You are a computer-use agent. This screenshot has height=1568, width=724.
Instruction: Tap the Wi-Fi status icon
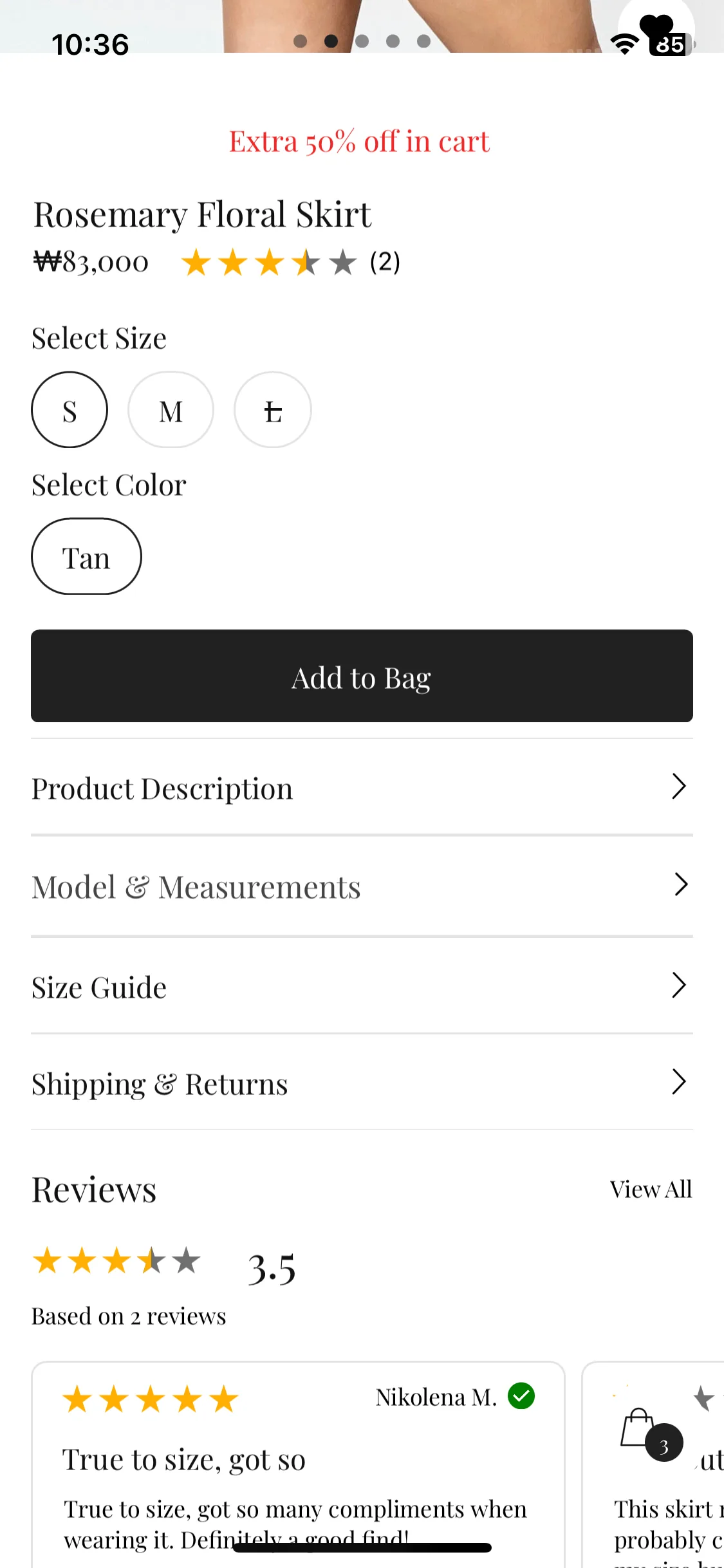pyautogui.click(x=624, y=44)
